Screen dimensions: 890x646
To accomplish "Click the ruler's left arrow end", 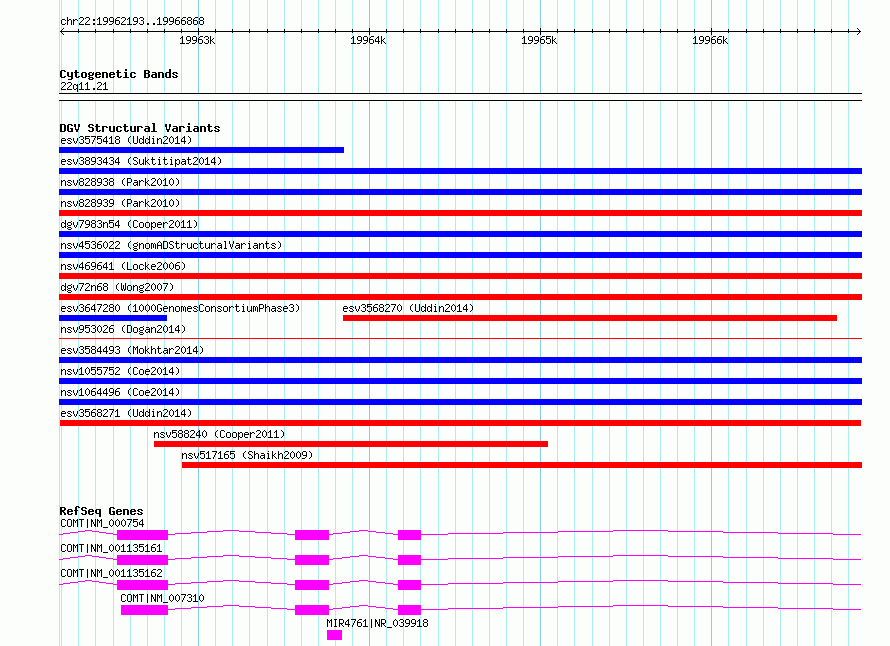I will 62,31.
